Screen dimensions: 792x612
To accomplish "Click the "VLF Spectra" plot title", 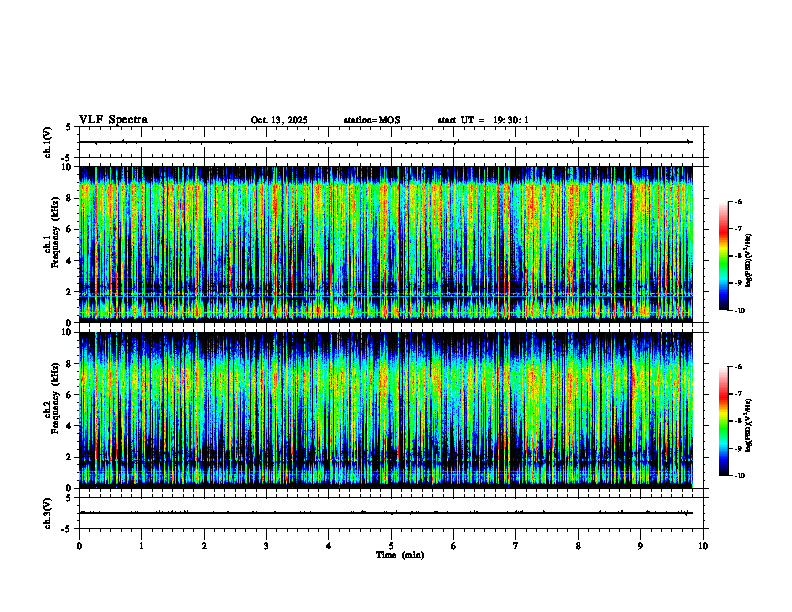I will [x=113, y=120].
